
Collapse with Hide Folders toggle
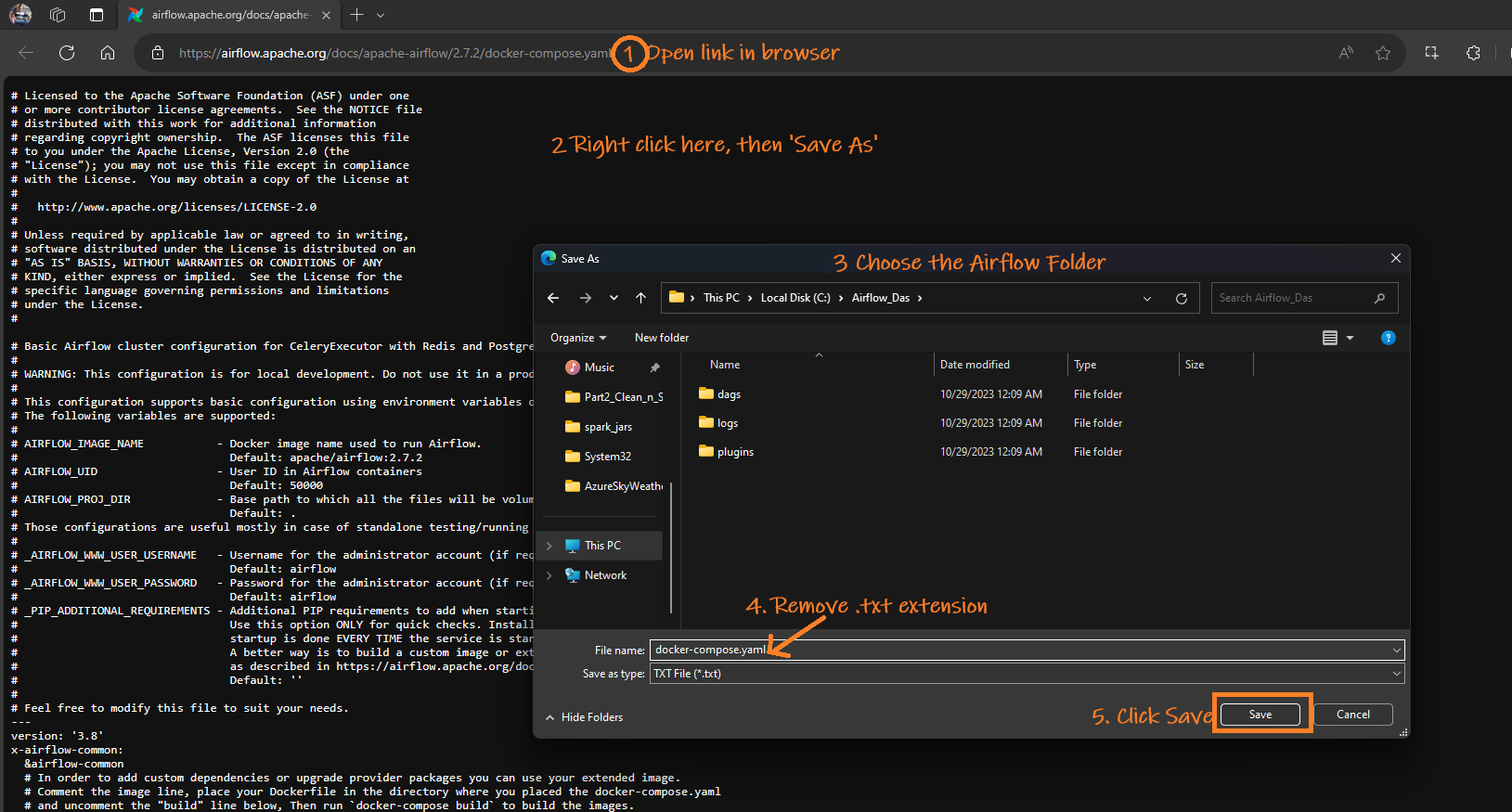pyautogui.click(x=585, y=717)
